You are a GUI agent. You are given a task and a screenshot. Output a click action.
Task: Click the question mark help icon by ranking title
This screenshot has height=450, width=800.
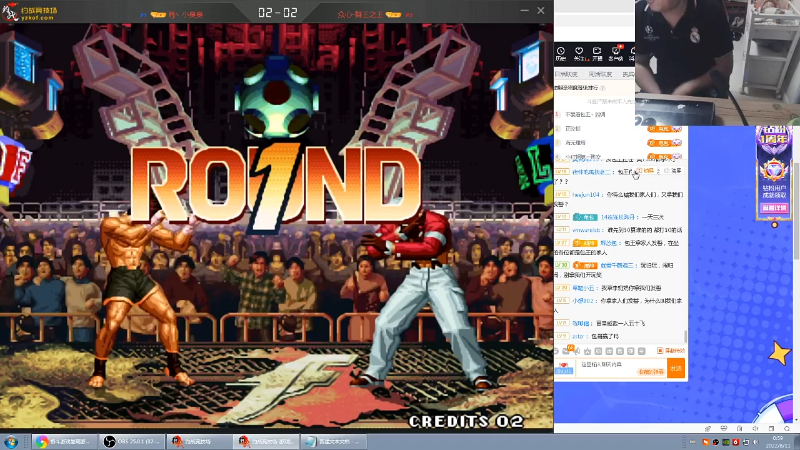pyautogui.click(x=603, y=88)
